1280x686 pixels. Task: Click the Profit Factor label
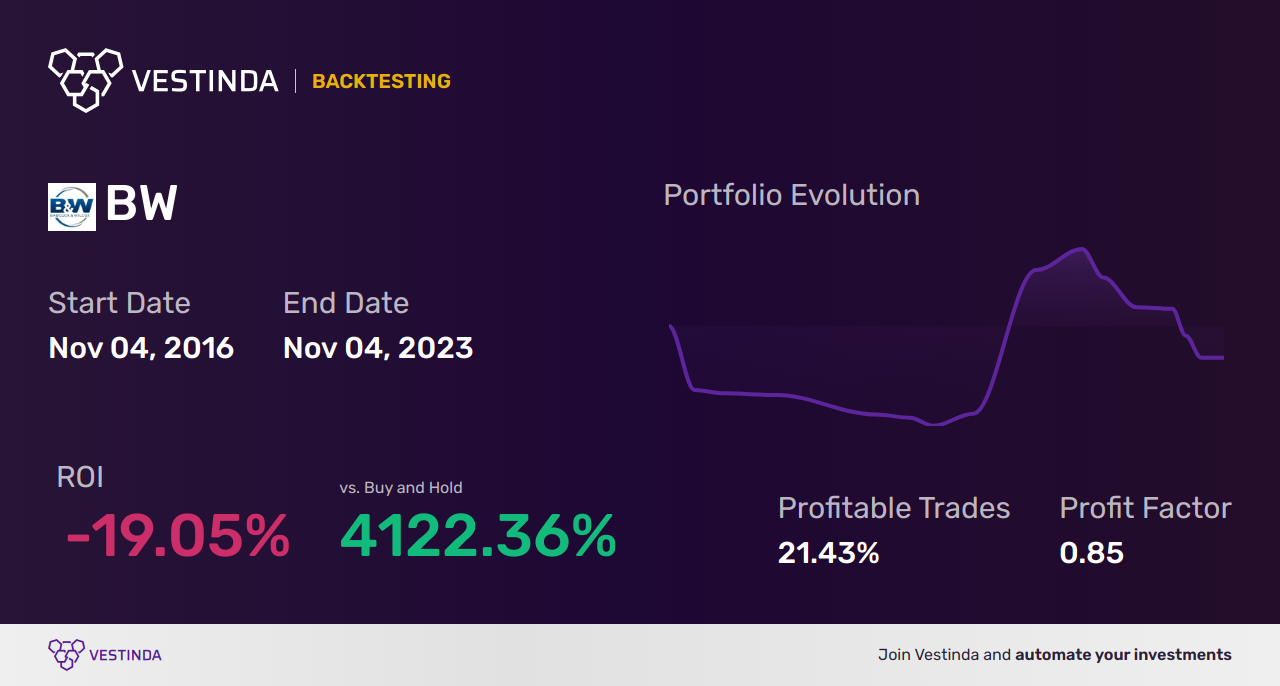click(x=1145, y=508)
